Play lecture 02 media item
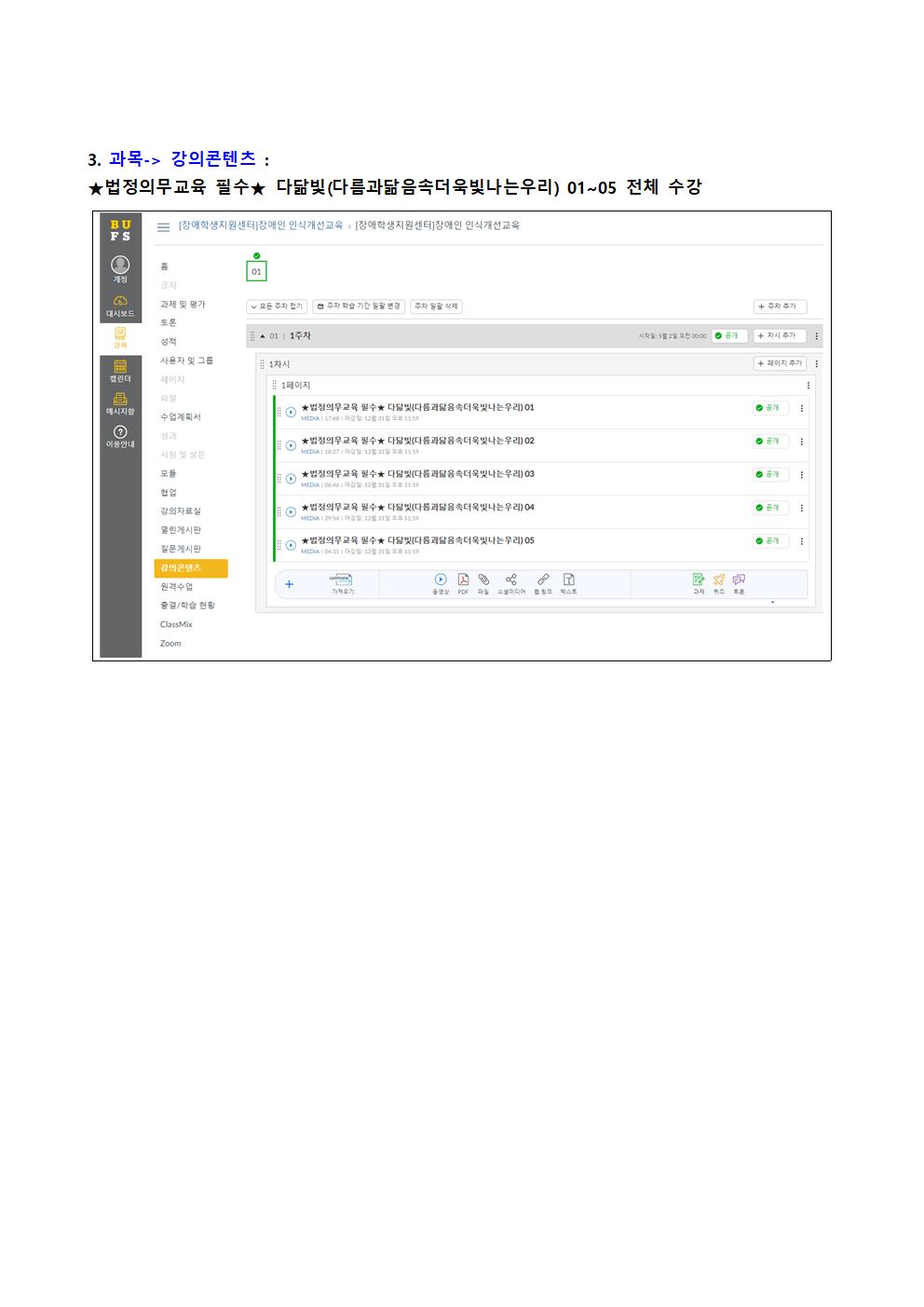 coord(291,445)
